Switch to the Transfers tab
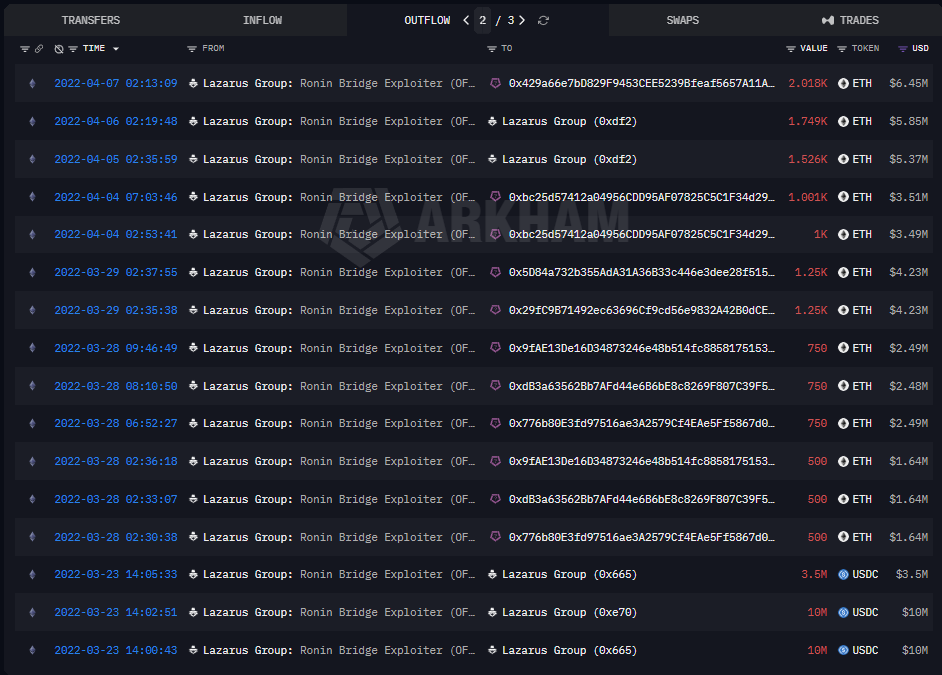 coord(91,20)
